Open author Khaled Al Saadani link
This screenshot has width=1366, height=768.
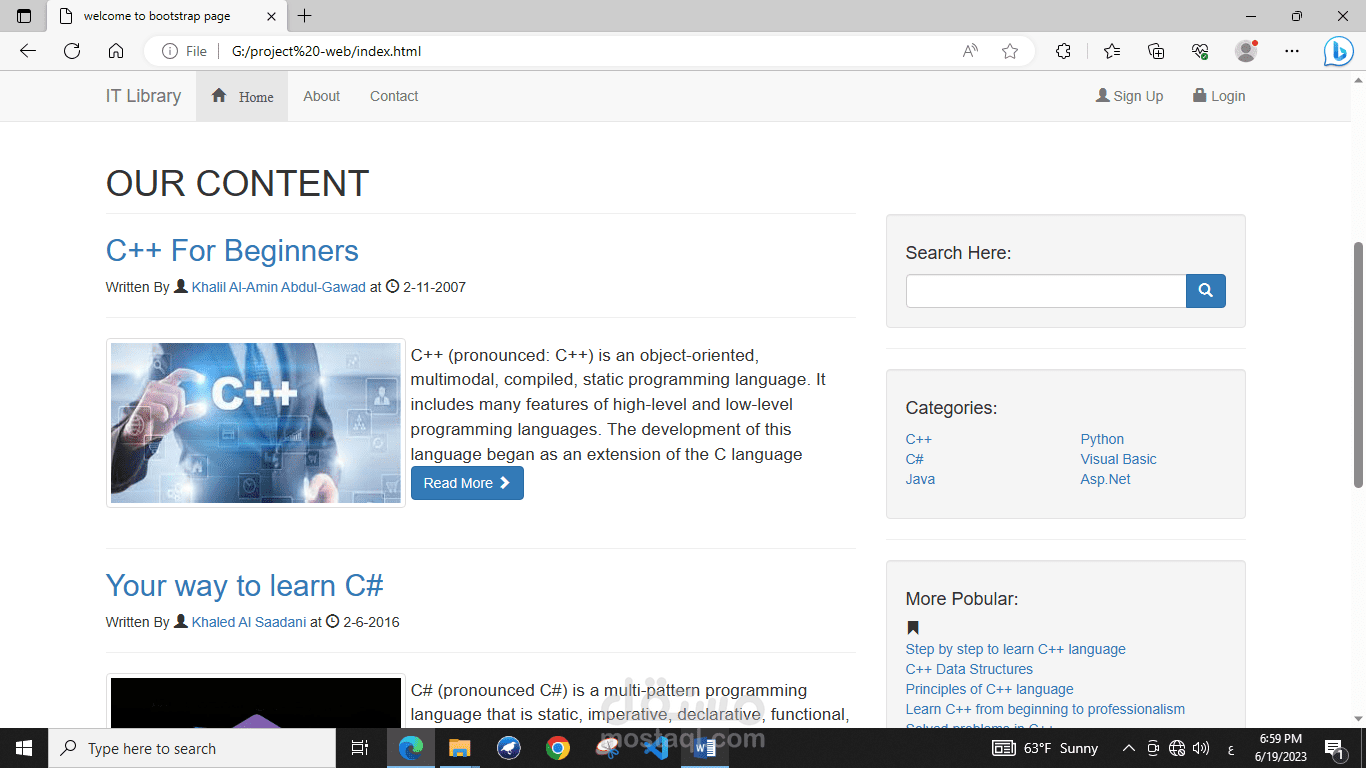249,622
